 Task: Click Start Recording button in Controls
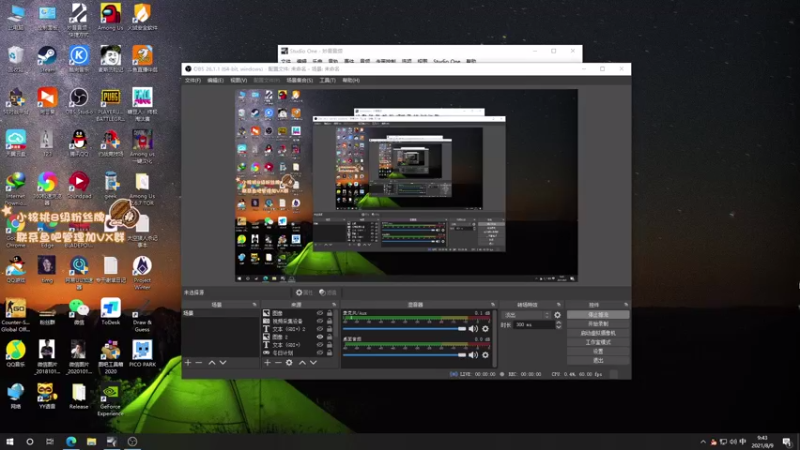click(598, 324)
